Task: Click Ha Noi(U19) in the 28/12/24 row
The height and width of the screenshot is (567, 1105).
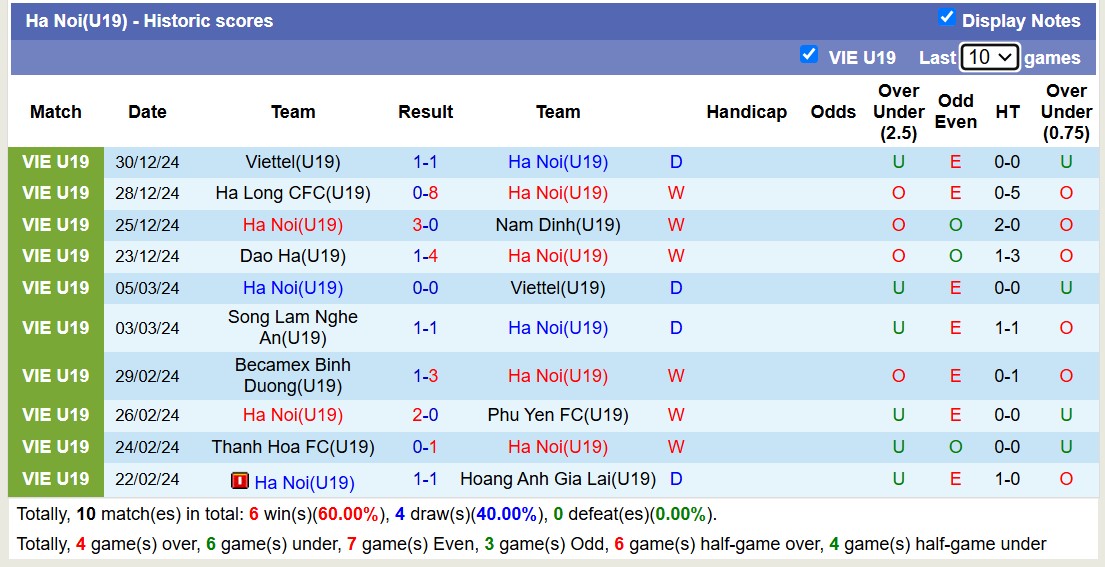Action: (558, 193)
